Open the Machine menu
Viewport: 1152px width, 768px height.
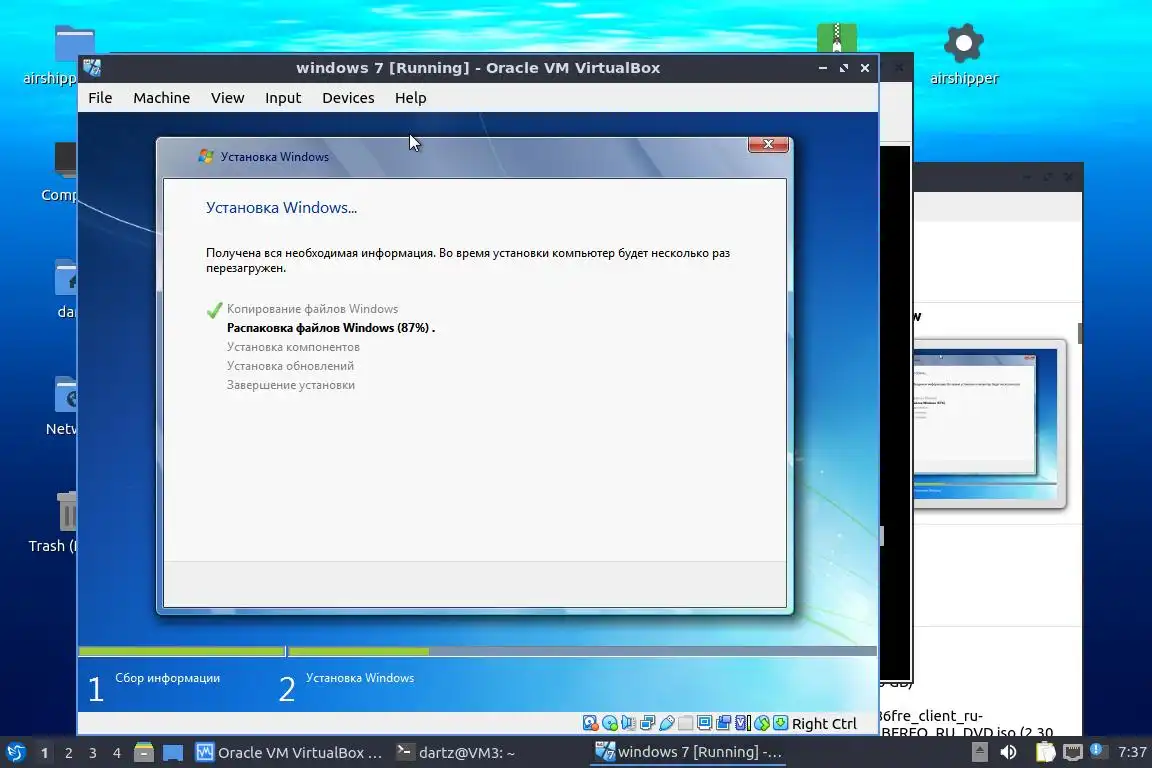click(x=162, y=98)
